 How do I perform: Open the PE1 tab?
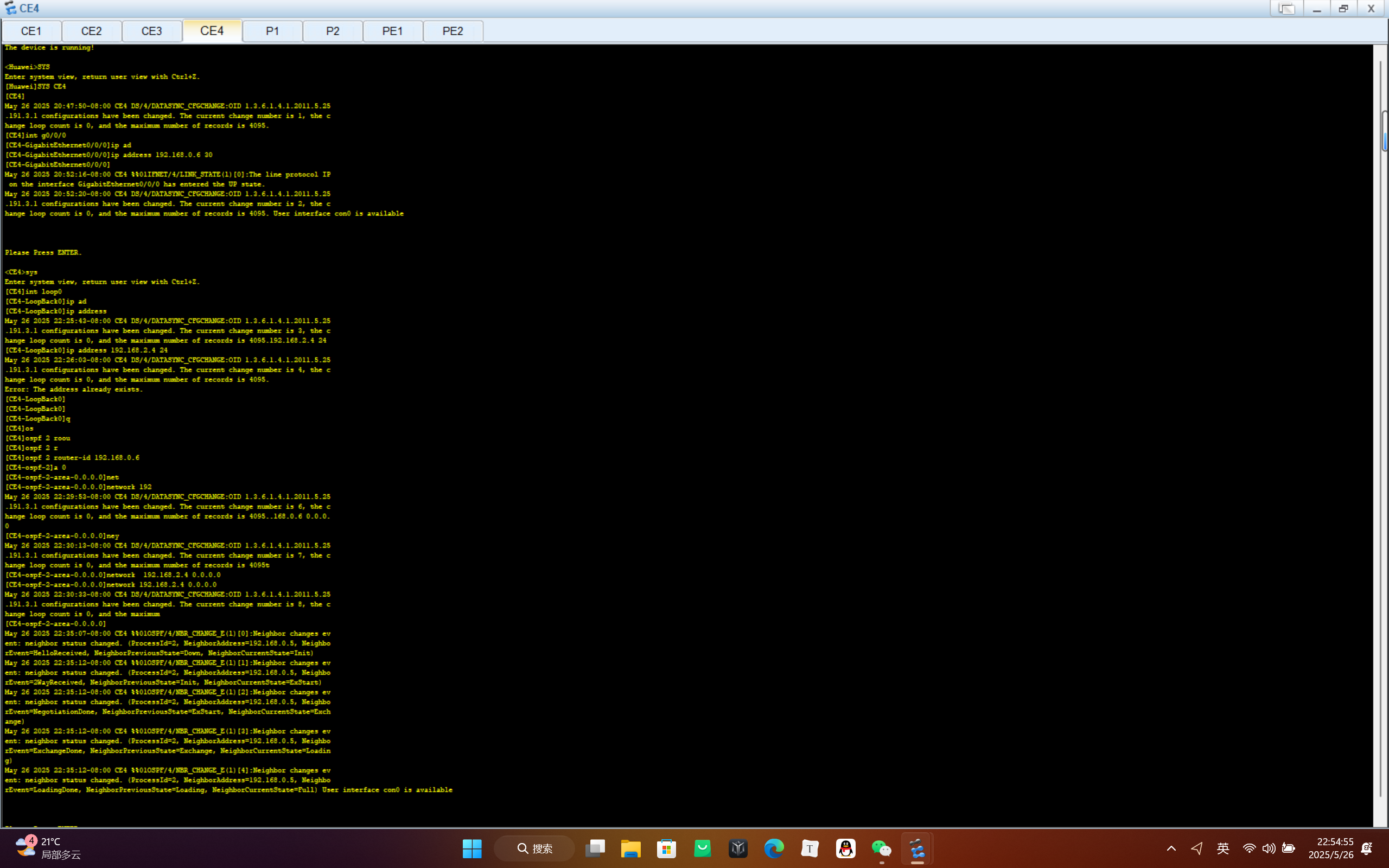(x=393, y=31)
